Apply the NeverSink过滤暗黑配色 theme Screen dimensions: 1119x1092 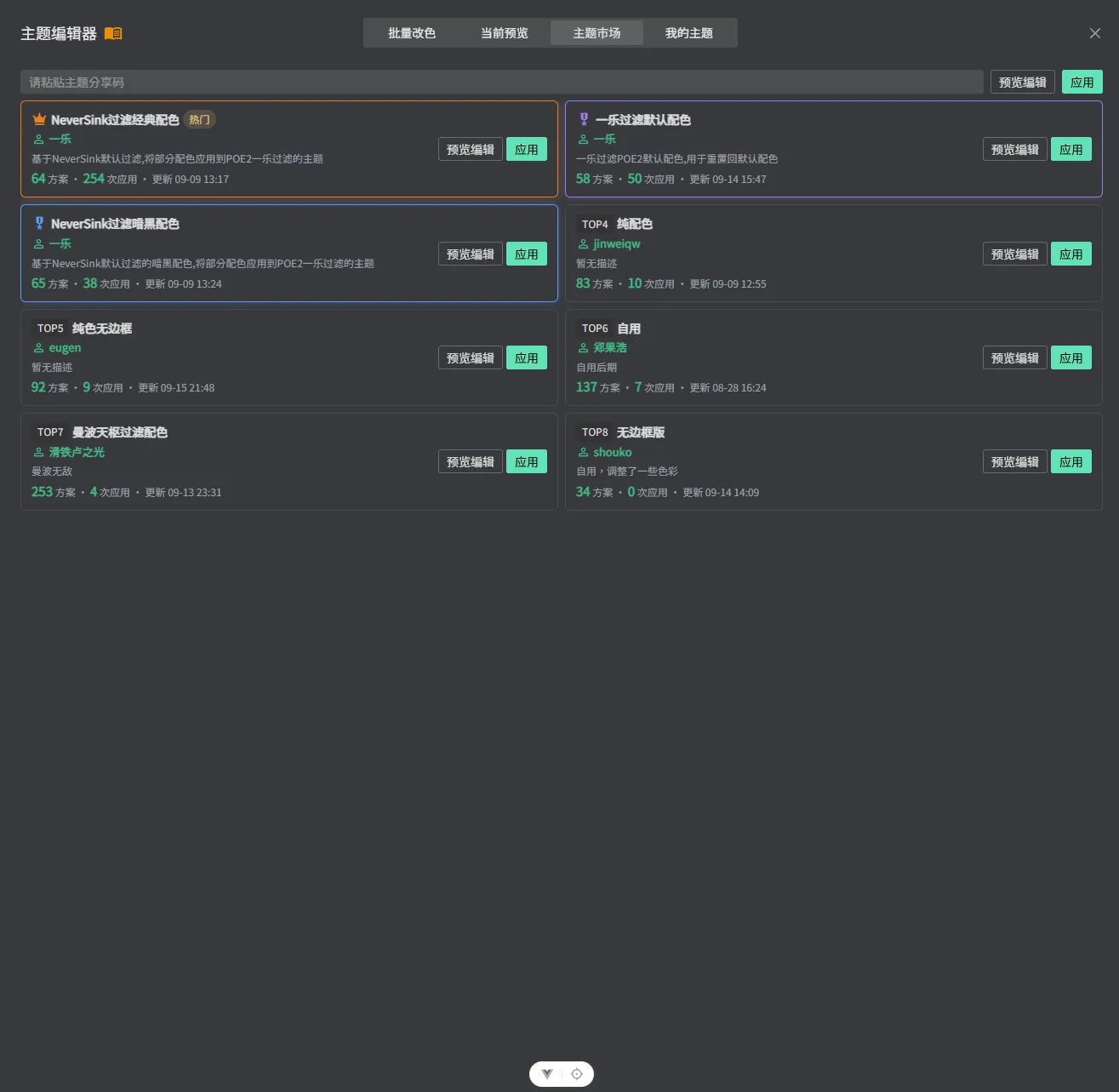pos(527,254)
